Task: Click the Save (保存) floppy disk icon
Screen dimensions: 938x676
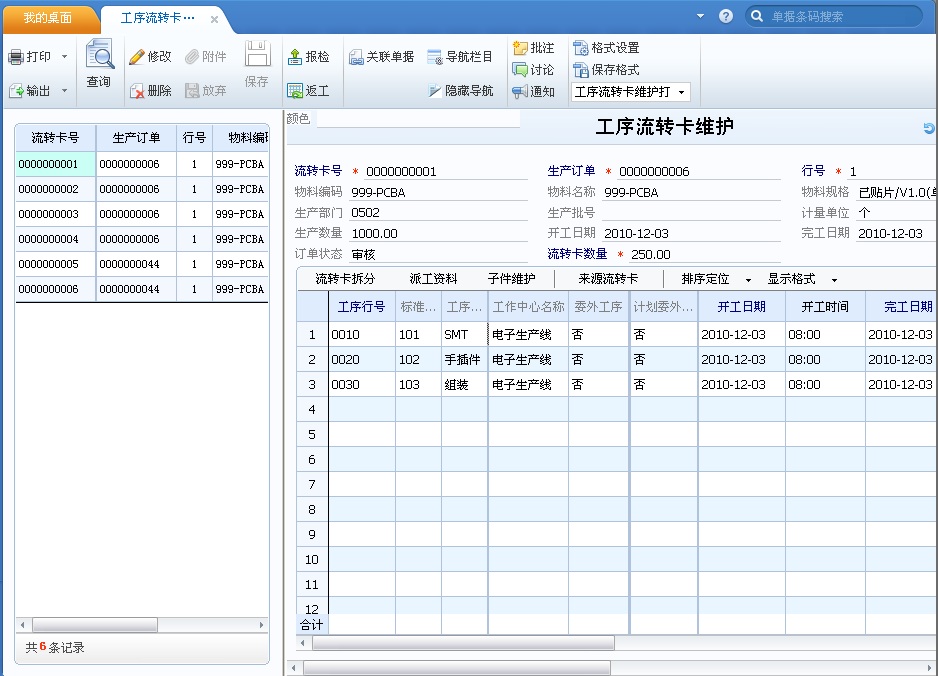Action: 258,54
